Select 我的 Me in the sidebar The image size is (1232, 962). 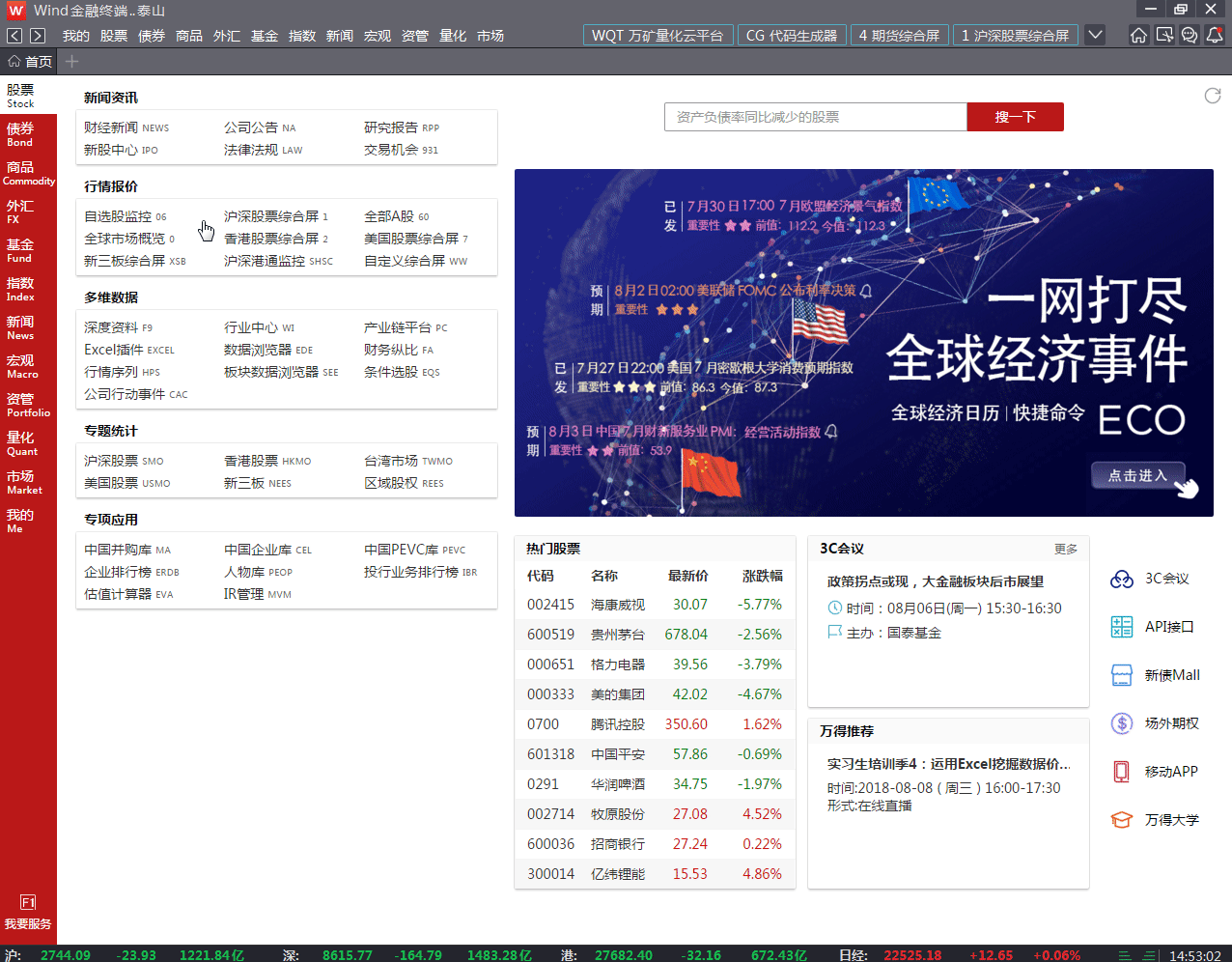coord(28,521)
